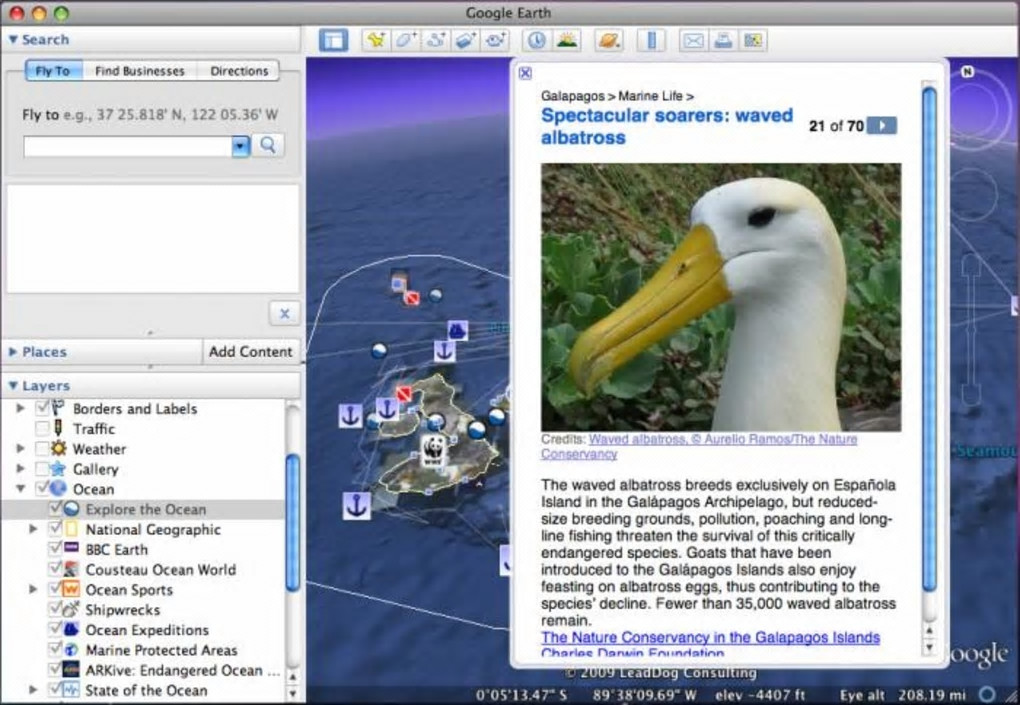The image size is (1020, 705).
Task: Switch to the Find Businesses tab
Action: click(140, 71)
